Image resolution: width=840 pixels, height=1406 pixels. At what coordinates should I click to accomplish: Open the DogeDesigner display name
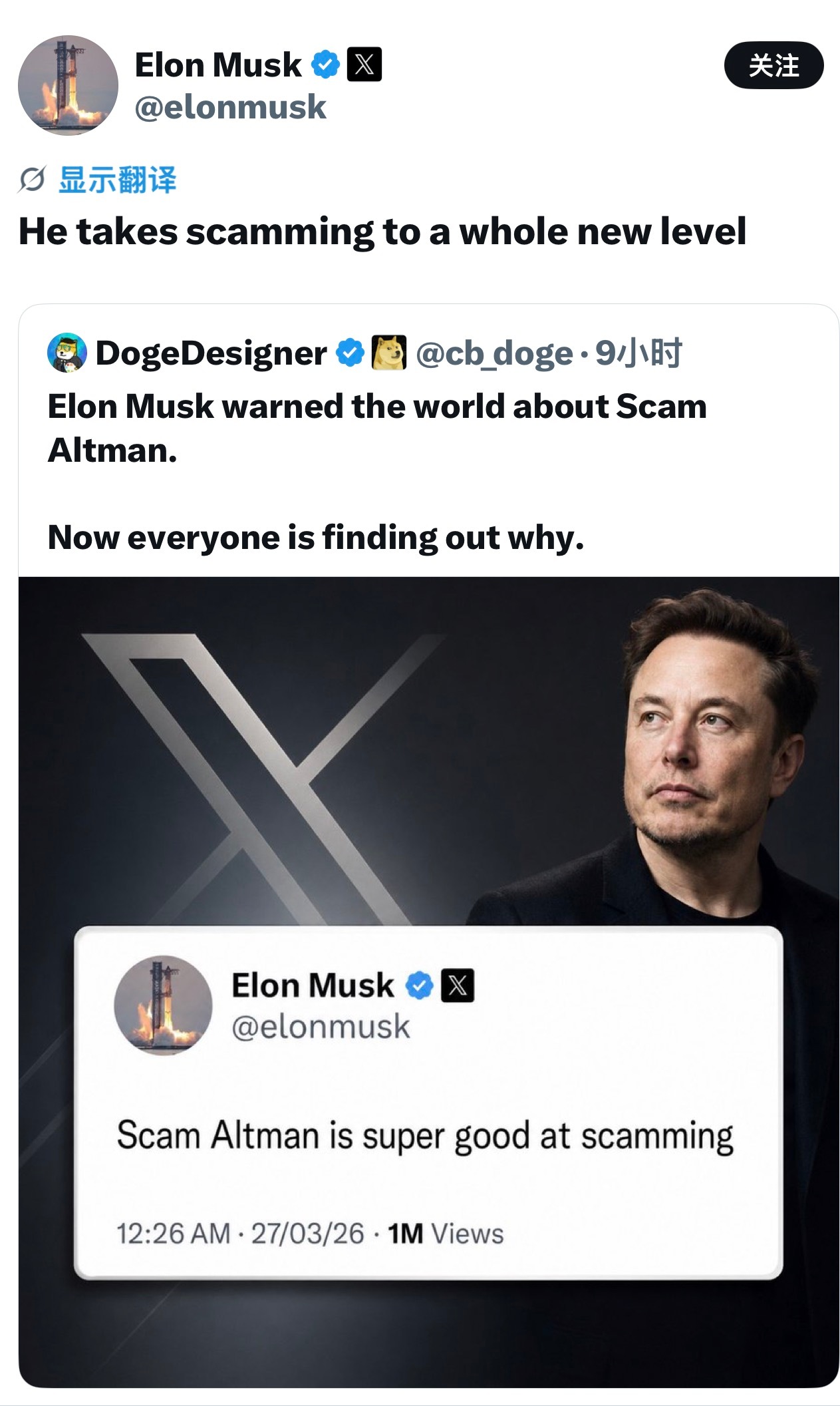[x=211, y=353]
